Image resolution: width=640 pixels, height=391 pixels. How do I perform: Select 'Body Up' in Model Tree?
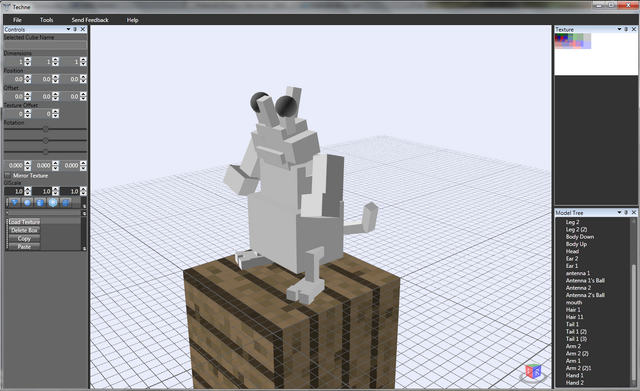coord(576,244)
